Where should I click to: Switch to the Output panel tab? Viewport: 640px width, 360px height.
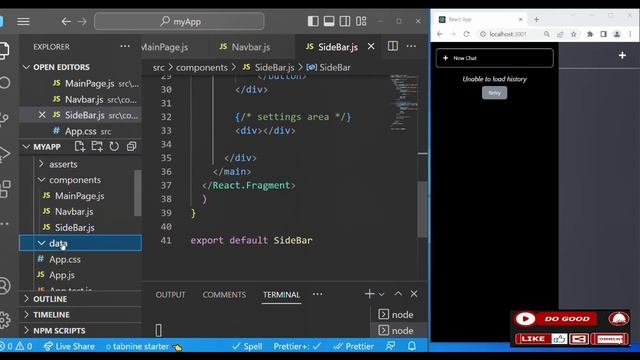point(170,295)
